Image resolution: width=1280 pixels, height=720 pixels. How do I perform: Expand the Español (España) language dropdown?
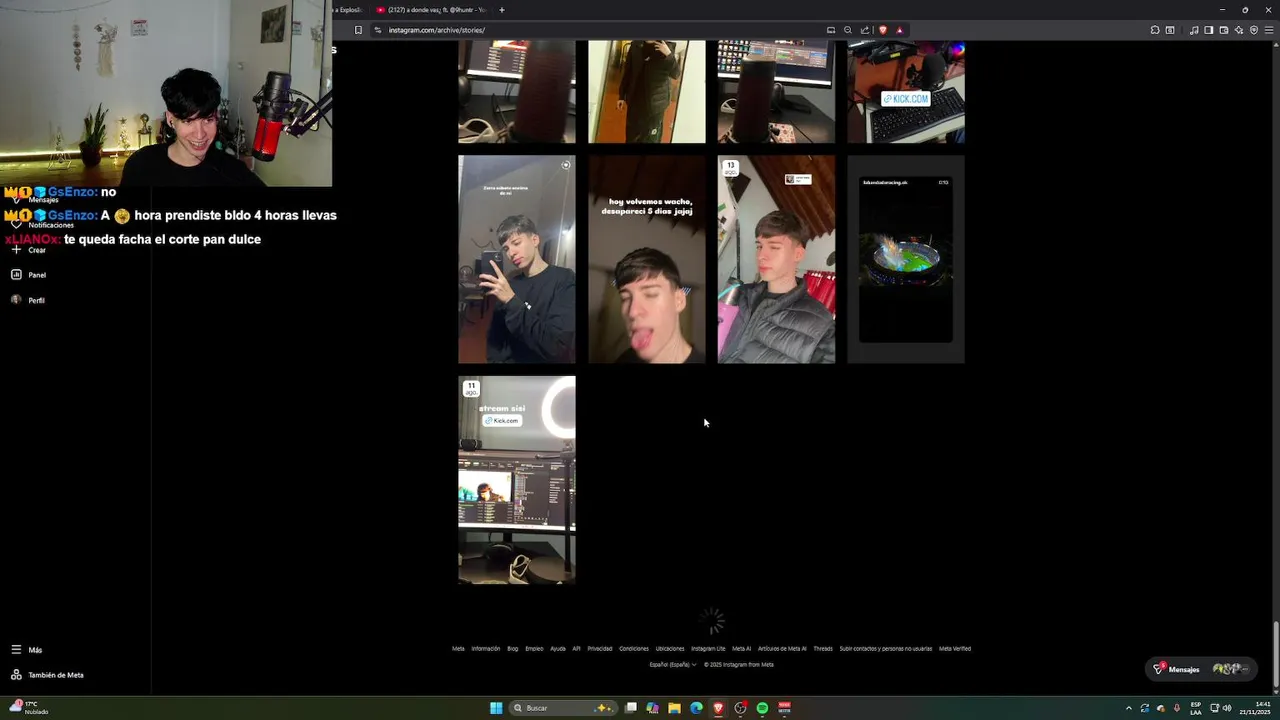673,665
